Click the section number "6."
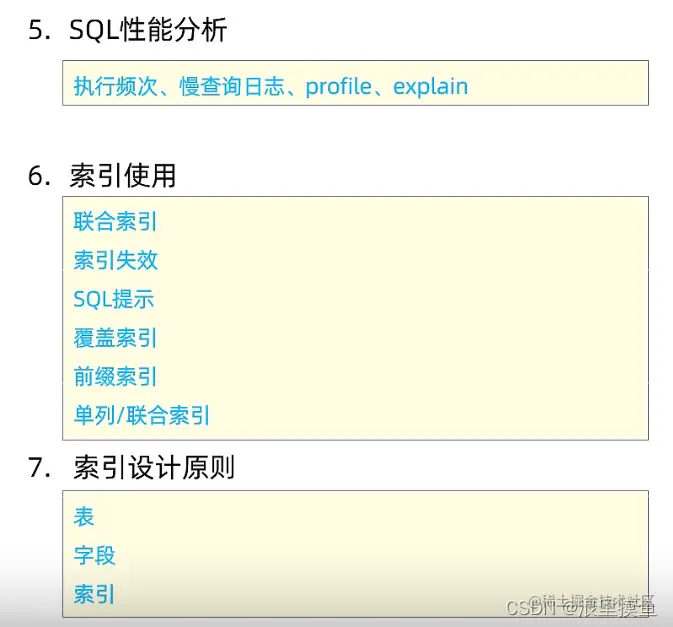Viewport: 673px width, 627px height. pos(39,176)
